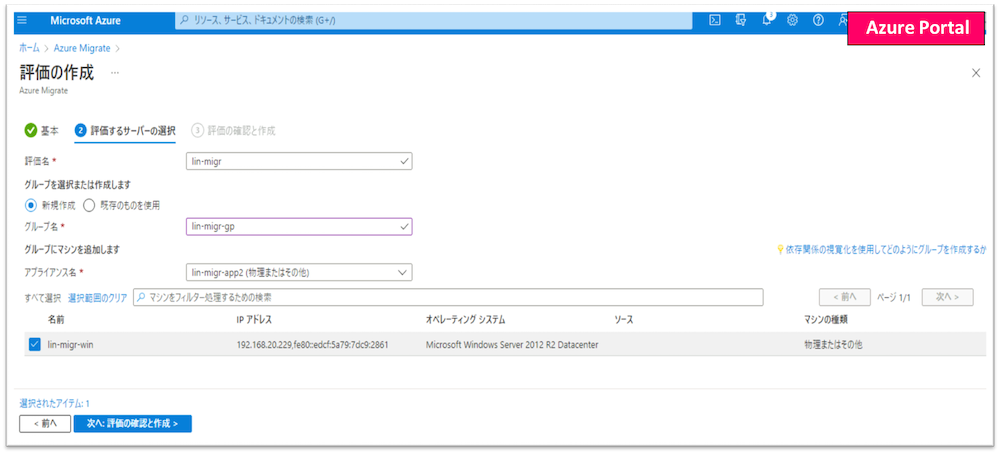Expand the アプライアンス名 dropdown
The image size is (1000, 454).
(x=299, y=272)
